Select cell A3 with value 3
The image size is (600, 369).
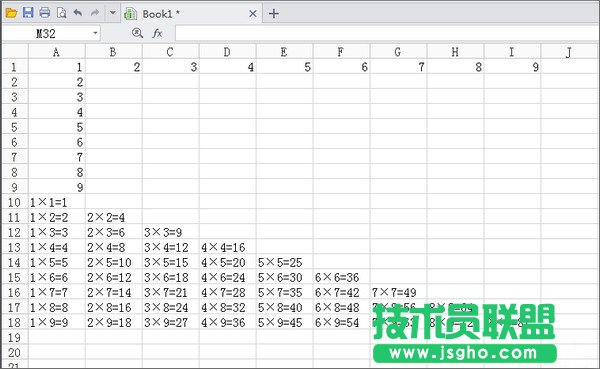click(x=57, y=97)
